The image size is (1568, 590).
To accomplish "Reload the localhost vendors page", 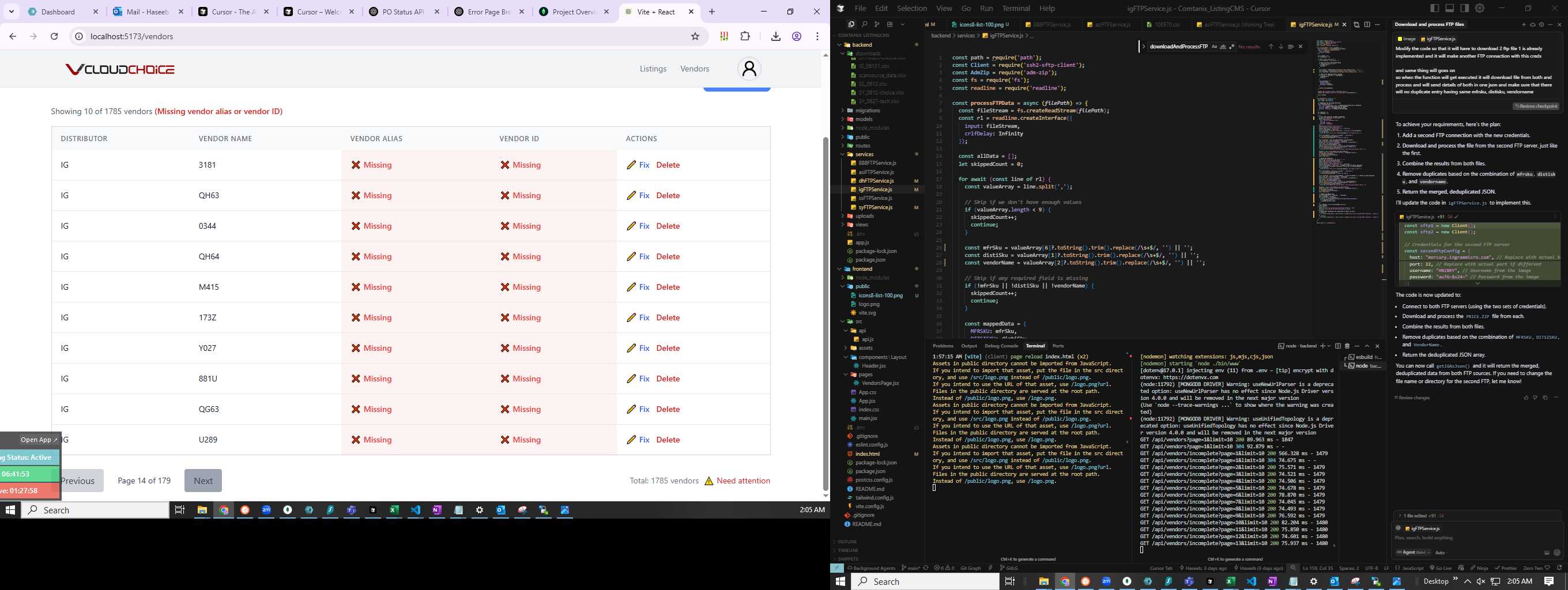I will click(54, 36).
